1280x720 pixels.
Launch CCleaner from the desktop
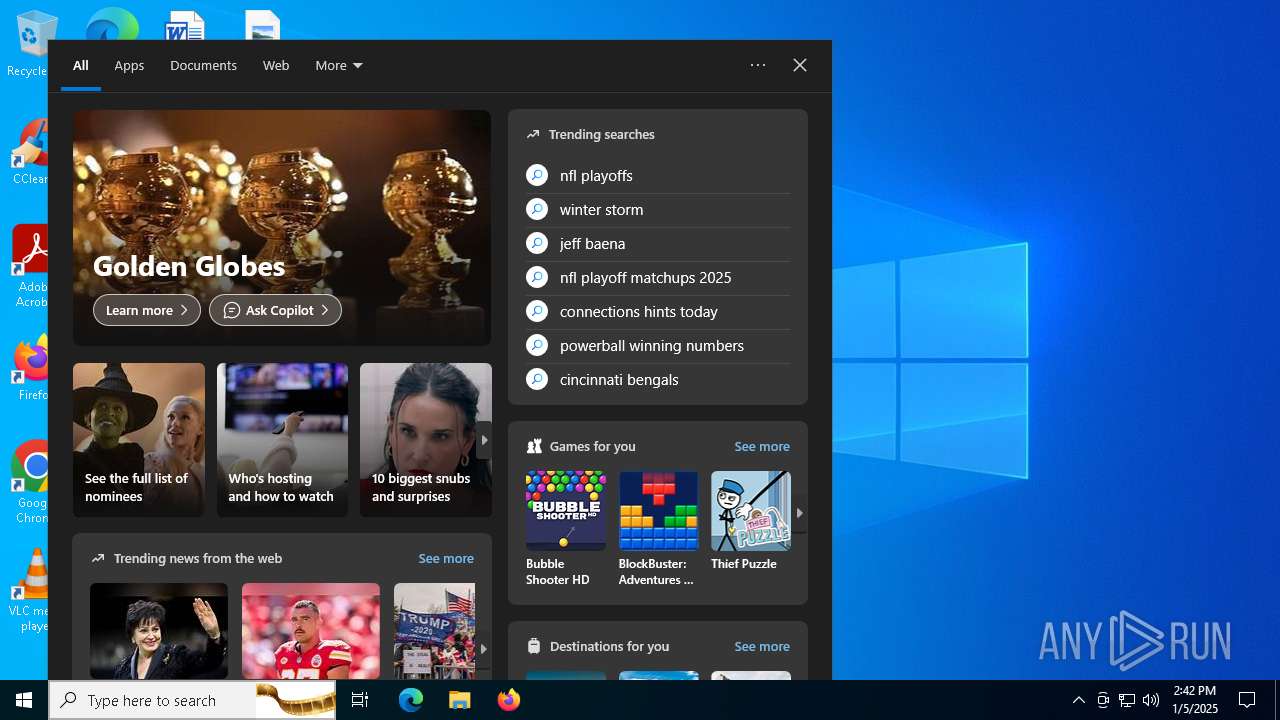30,152
